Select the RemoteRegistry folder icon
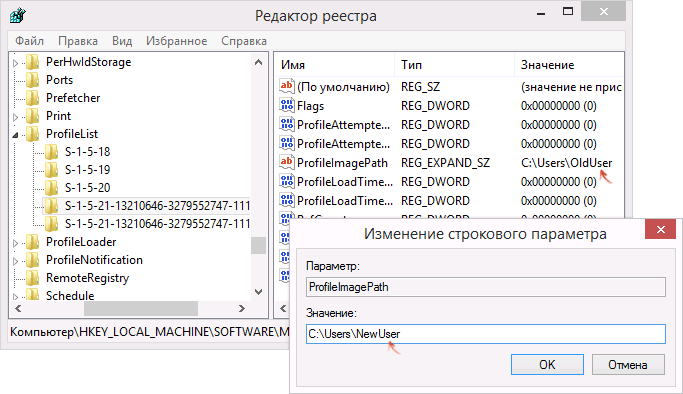The width and height of the screenshot is (683, 394). tap(33, 278)
